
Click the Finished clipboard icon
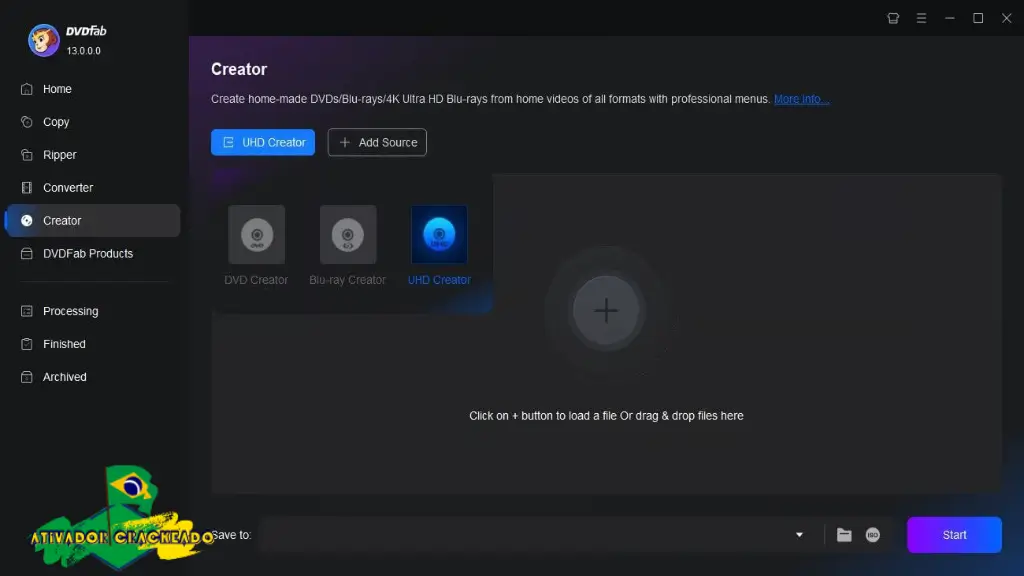27,344
